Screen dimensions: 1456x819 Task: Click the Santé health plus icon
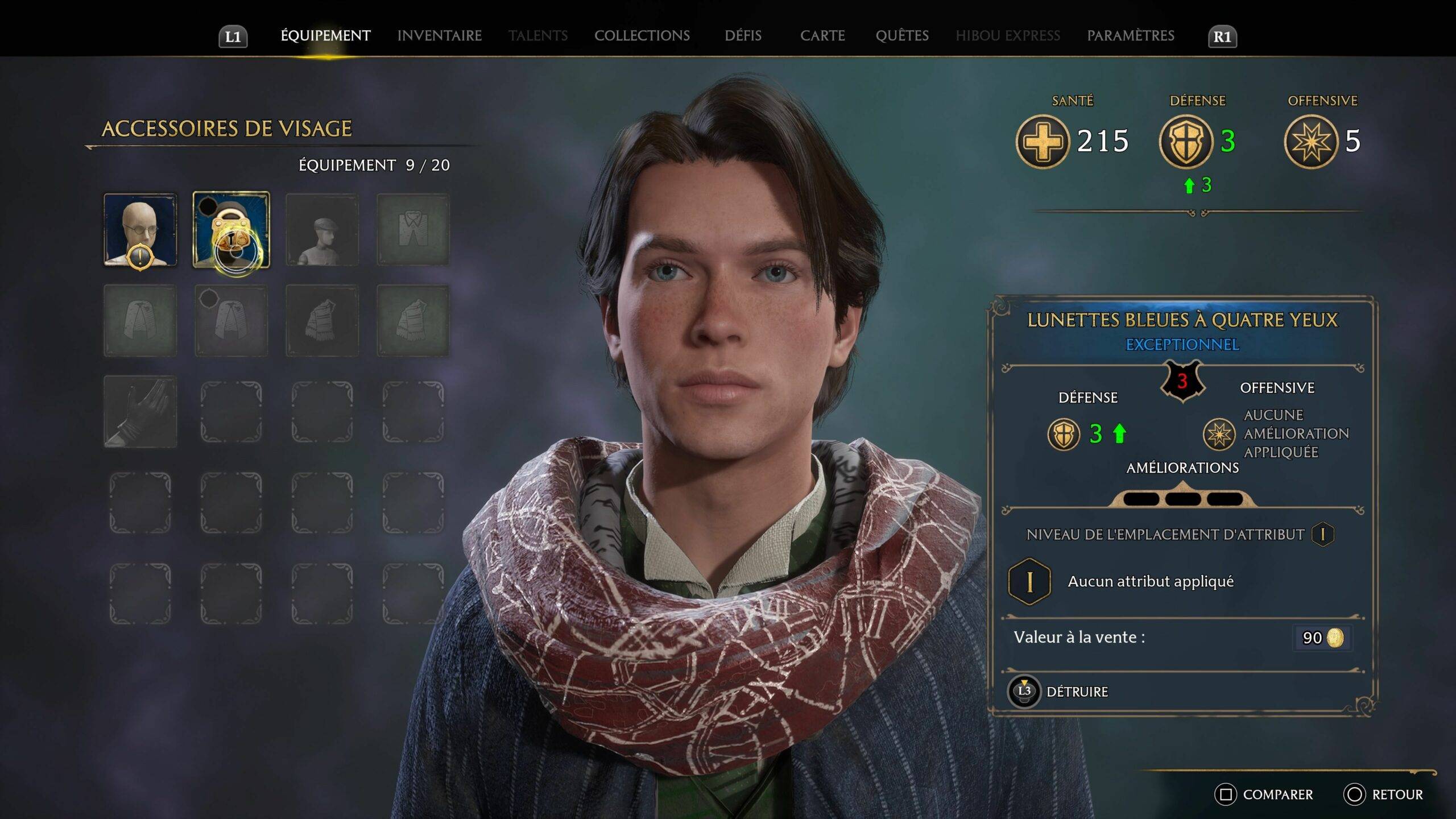click(x=1043, y=141)
